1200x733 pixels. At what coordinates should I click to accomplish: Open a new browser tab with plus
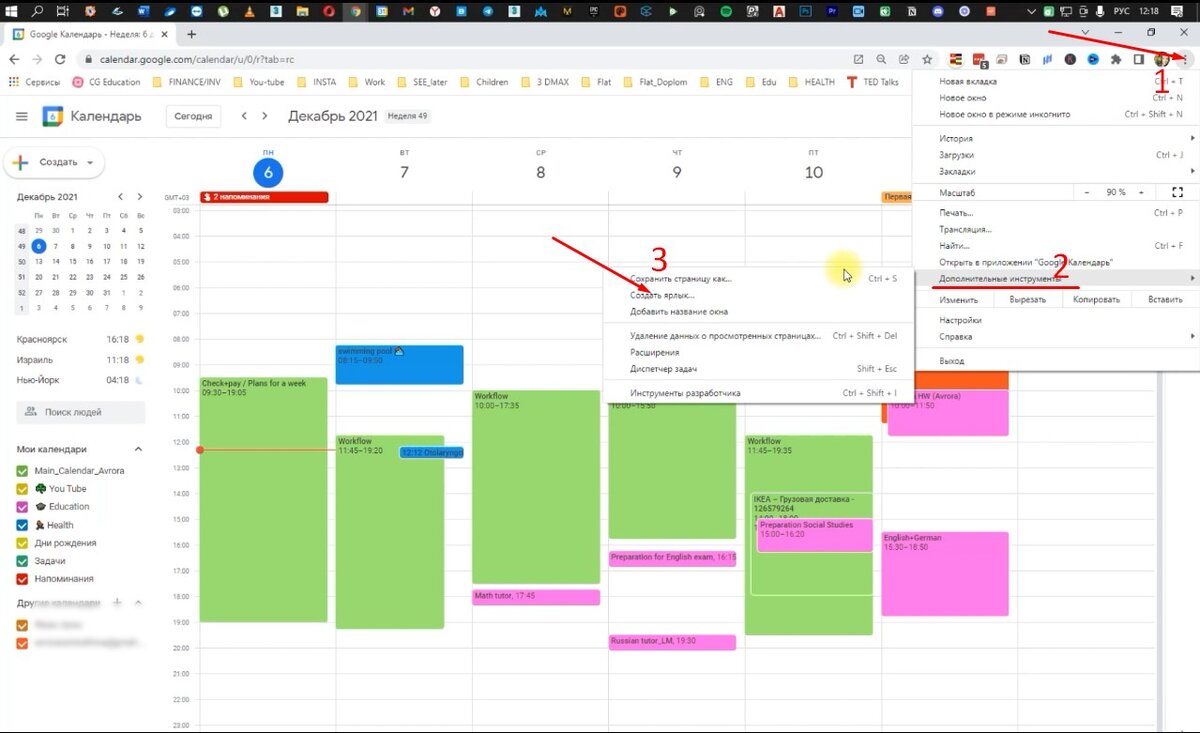pyautogui.click(x=192, y=34)
